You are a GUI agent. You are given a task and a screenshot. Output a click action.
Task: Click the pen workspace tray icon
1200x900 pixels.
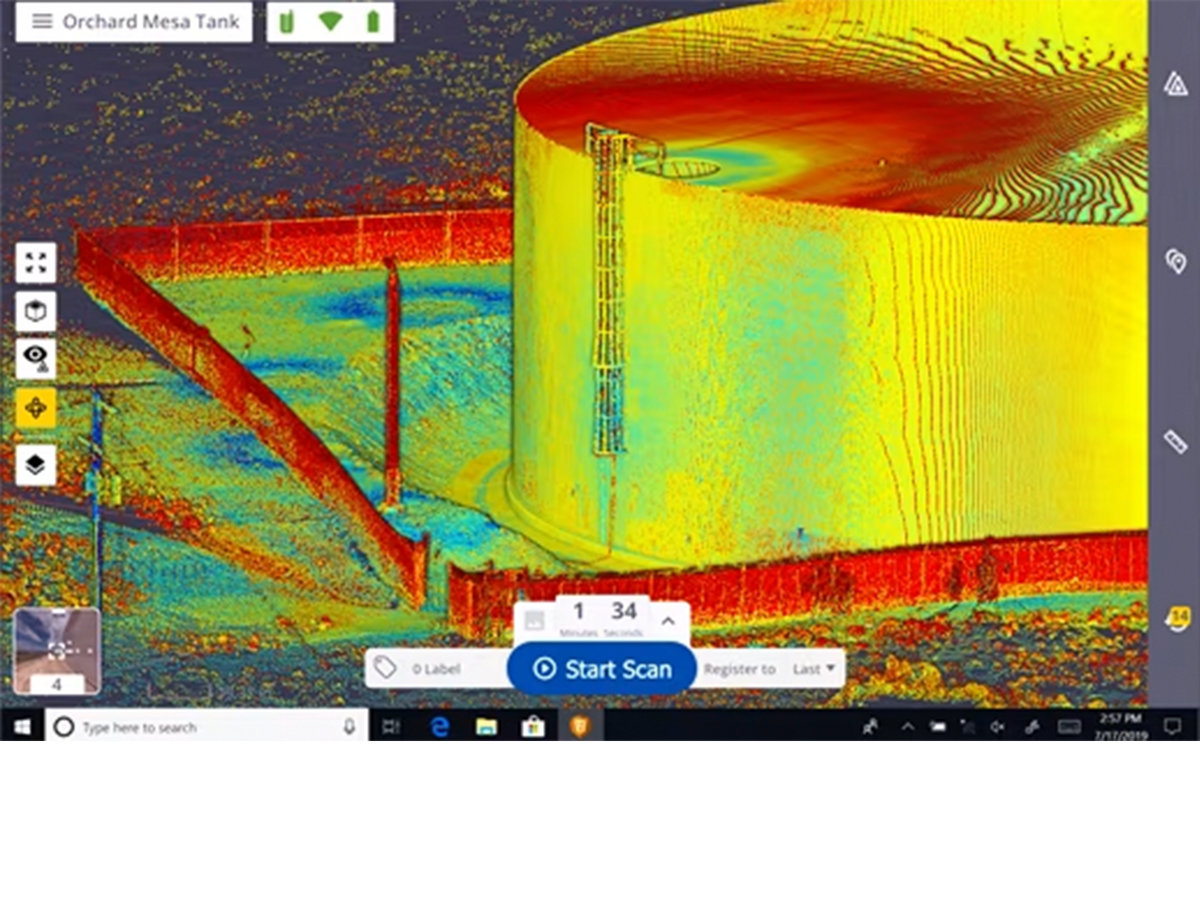(x=1032, y=727)
